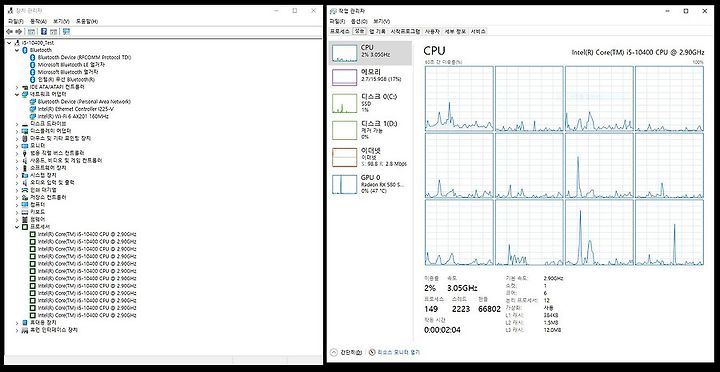Click the 리소스 모니터 열기 link
Screen dimensions: 720x372
(398, 352)
